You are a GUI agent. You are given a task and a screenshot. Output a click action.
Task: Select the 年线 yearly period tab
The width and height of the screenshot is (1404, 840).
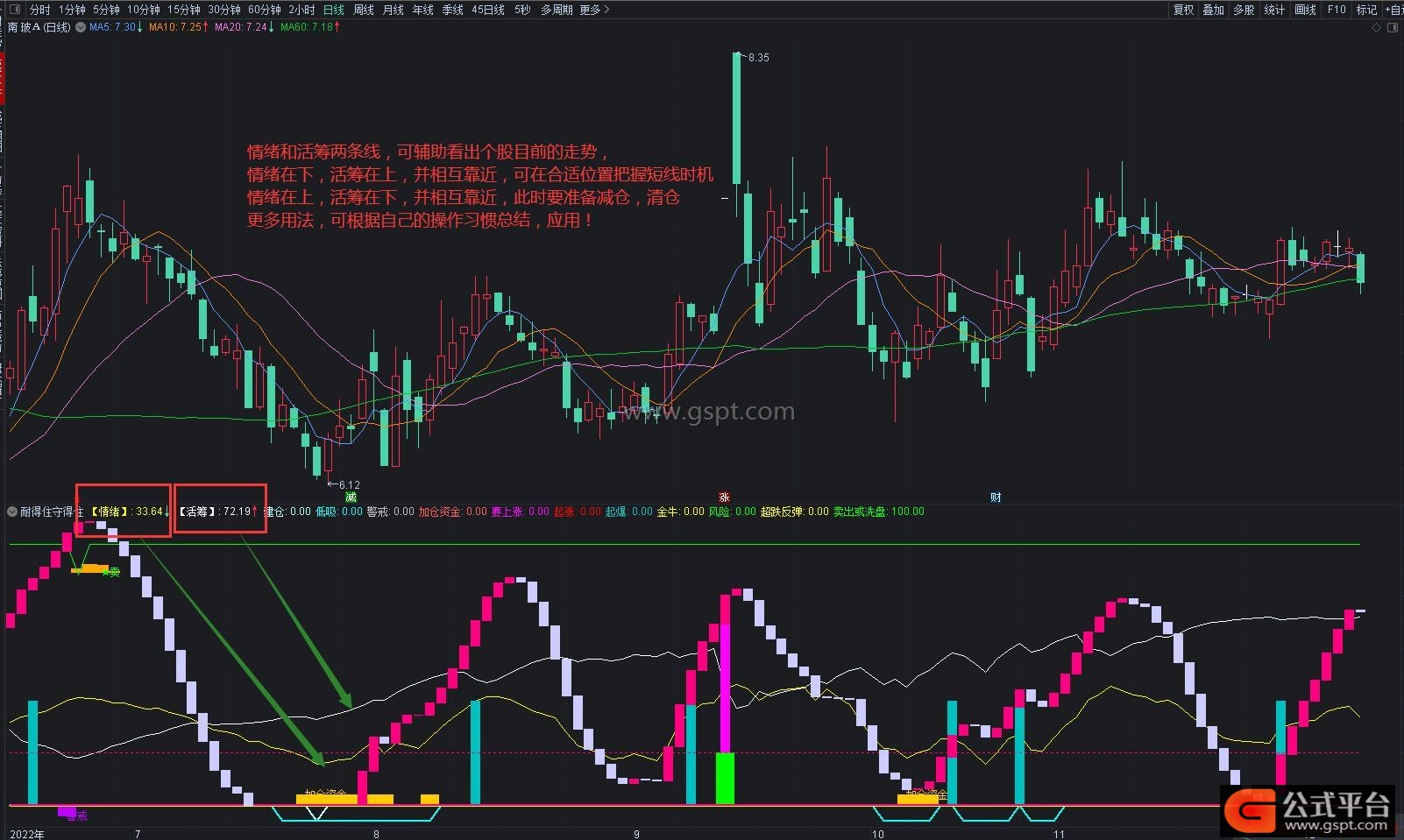[423, 10]
